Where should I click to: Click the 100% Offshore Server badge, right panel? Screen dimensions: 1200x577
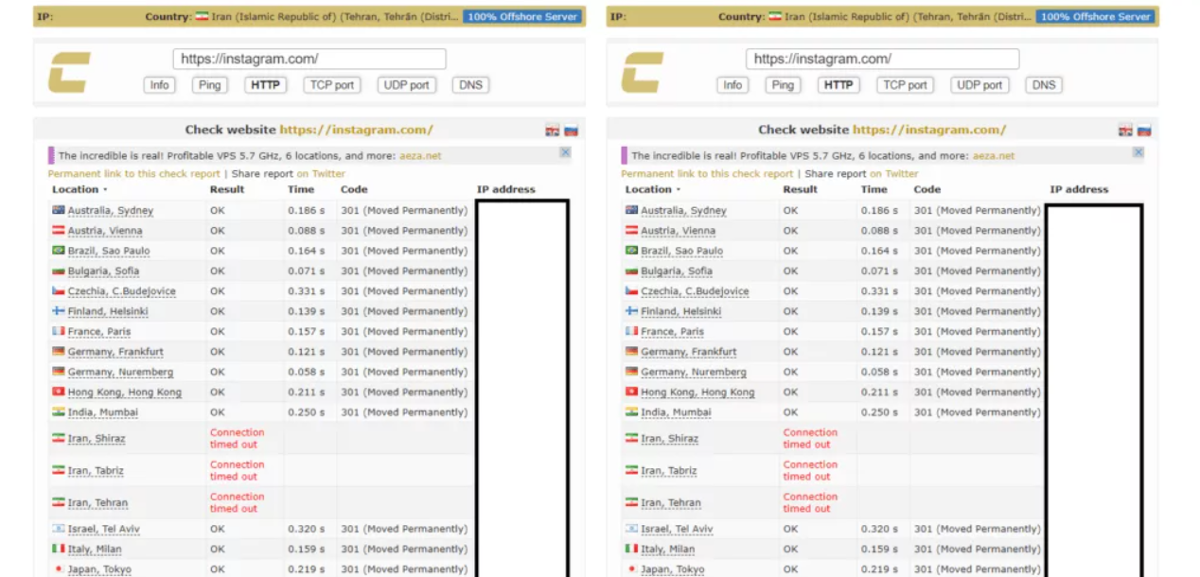[x=1095, y=17]
